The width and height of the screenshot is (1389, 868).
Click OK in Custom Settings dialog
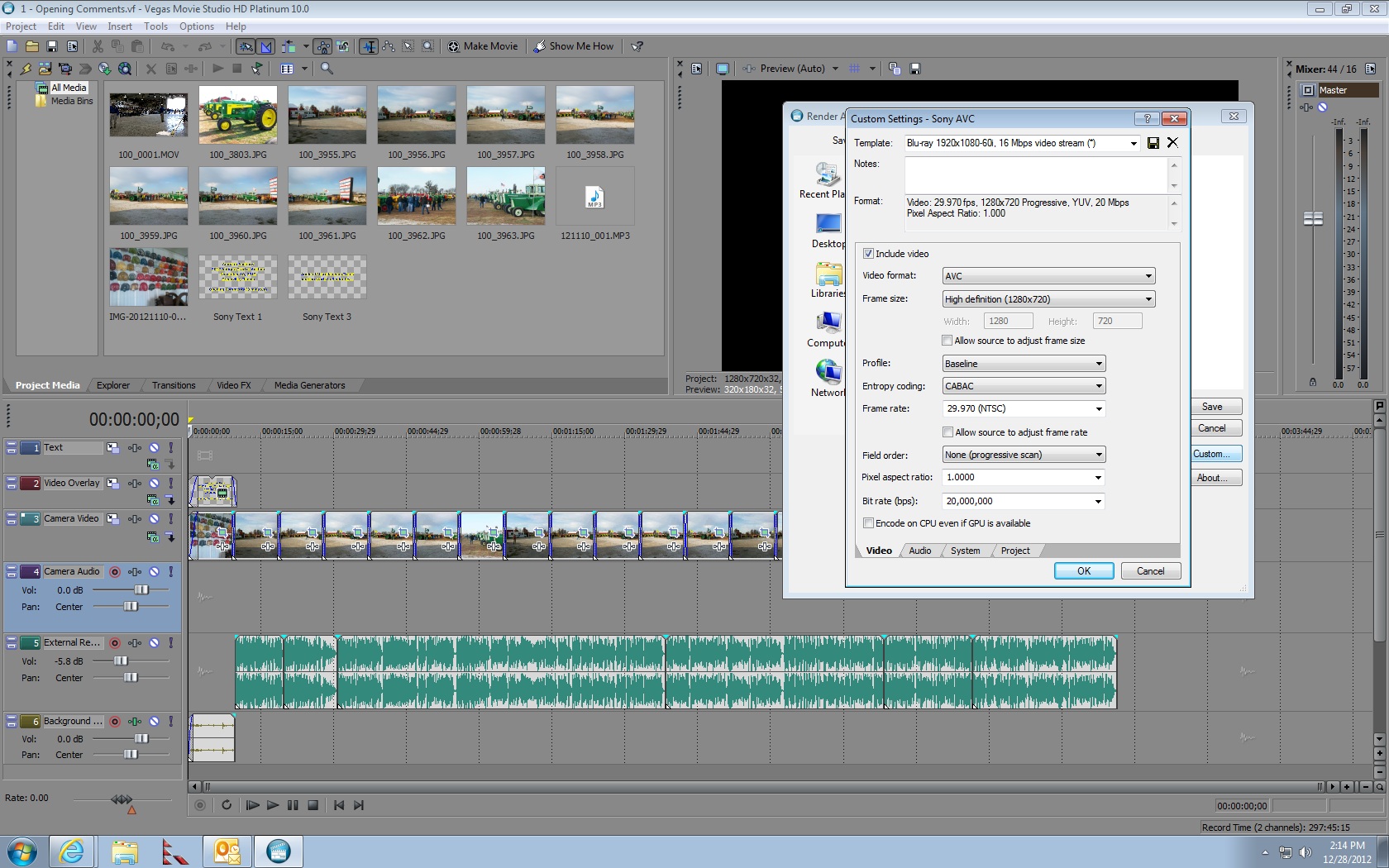pos(1084,571)
